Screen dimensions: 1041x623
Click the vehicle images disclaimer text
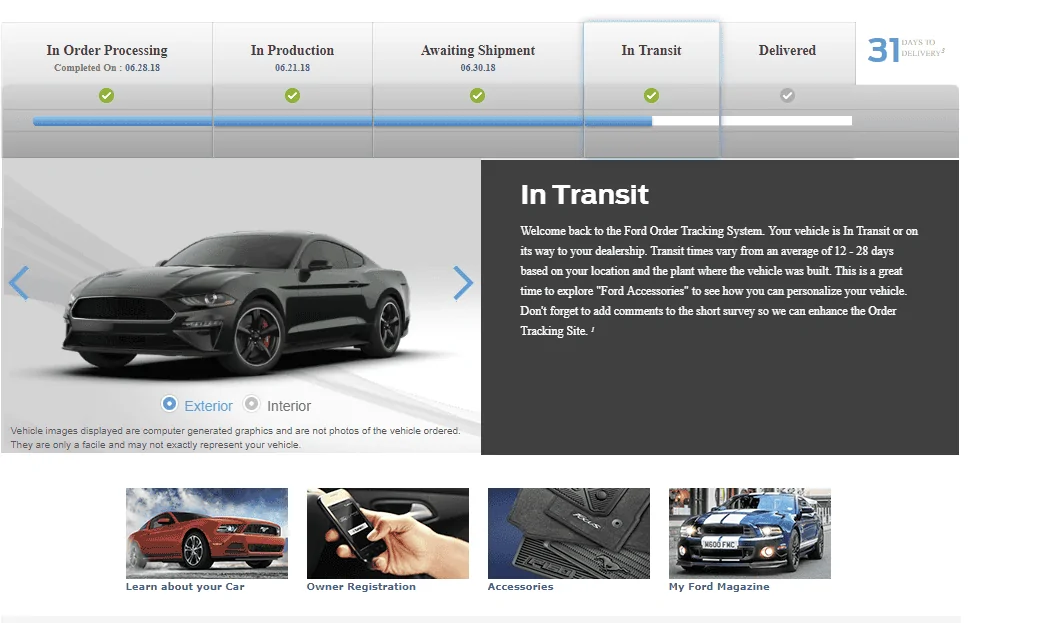point(235,438)
